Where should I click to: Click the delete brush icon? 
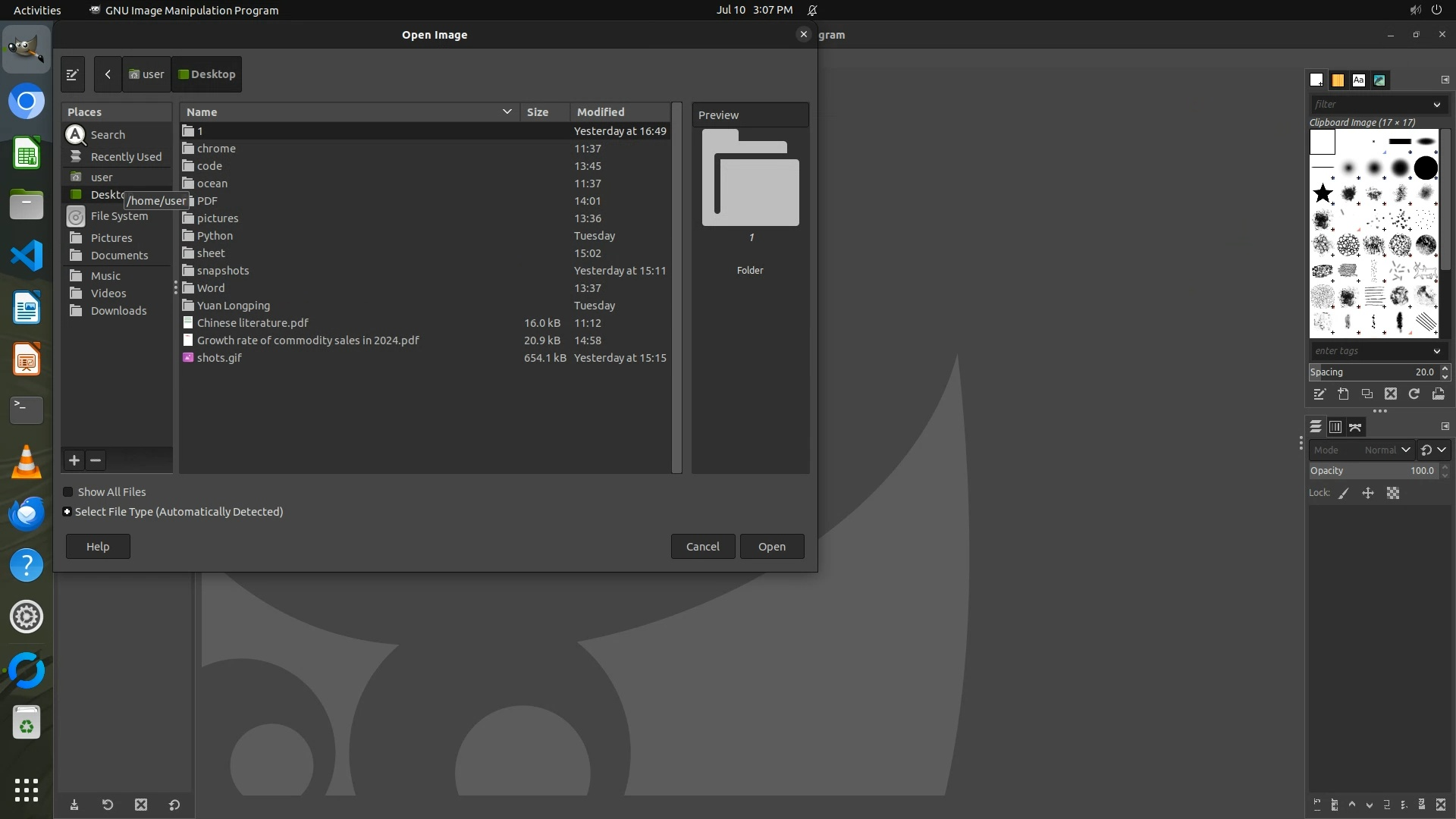coord(1390,394)
